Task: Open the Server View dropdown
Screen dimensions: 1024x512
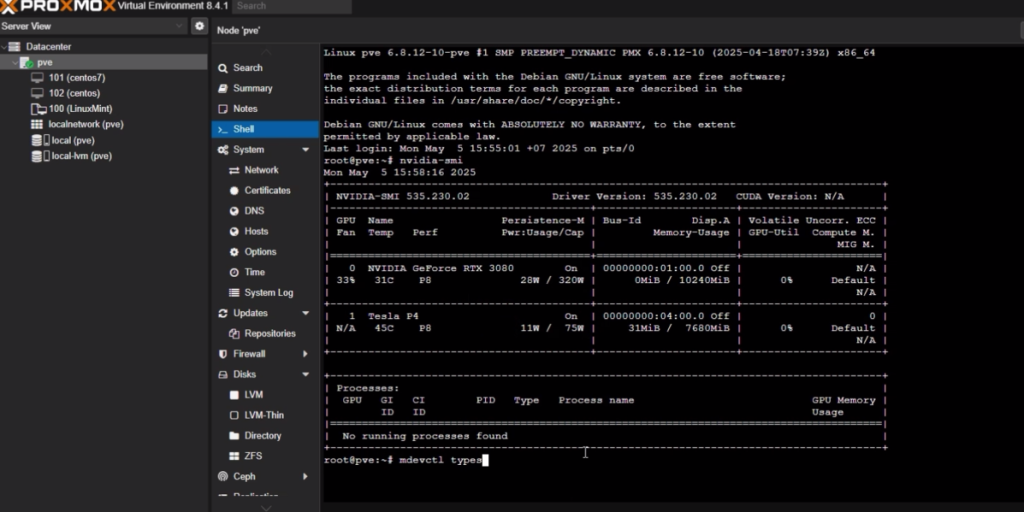Action: 93,26
